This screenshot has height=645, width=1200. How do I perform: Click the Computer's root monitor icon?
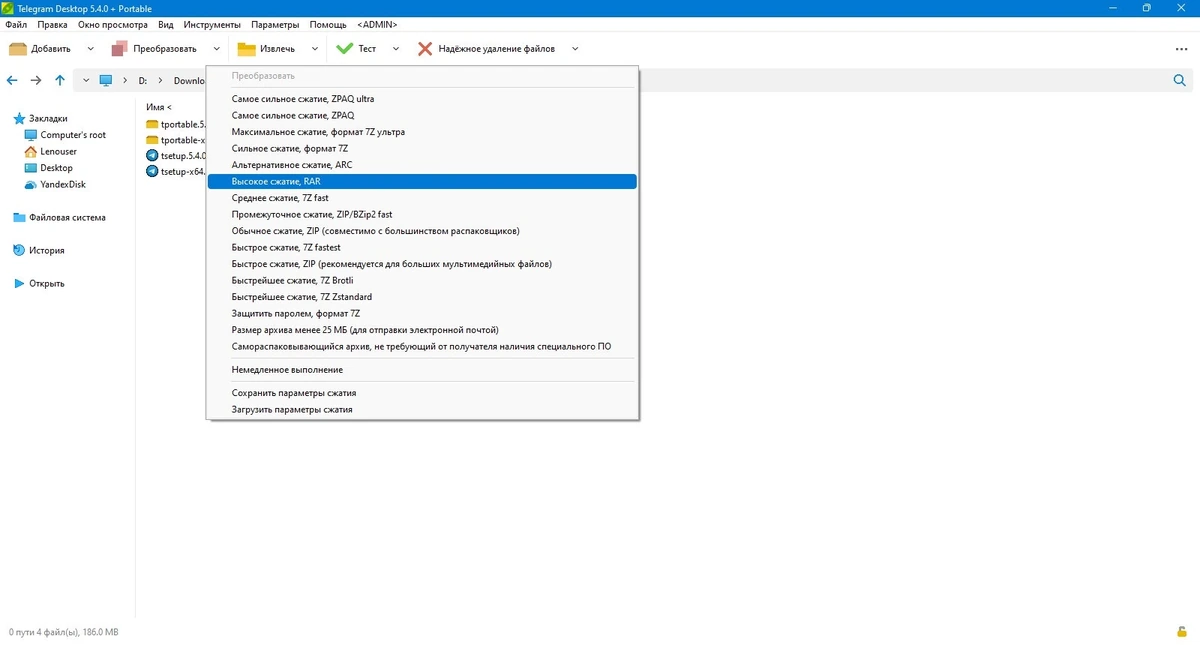point(30,135)
